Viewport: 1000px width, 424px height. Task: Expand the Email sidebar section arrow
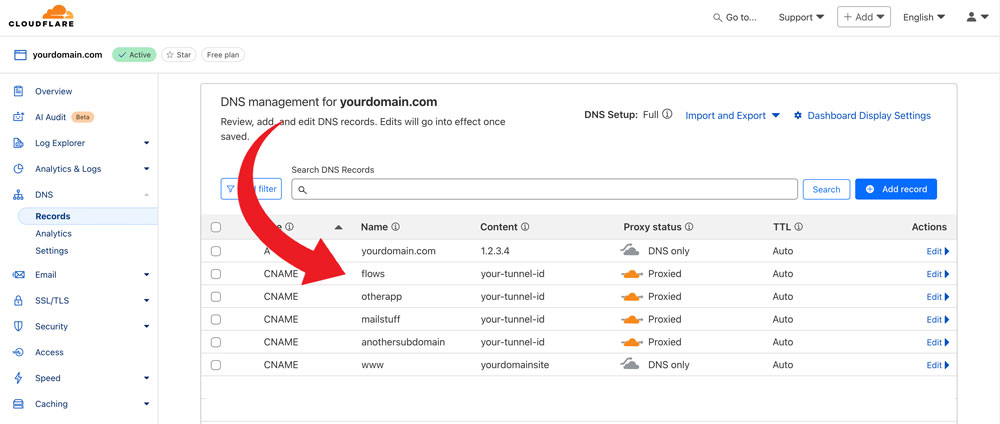tap(147, 275)
